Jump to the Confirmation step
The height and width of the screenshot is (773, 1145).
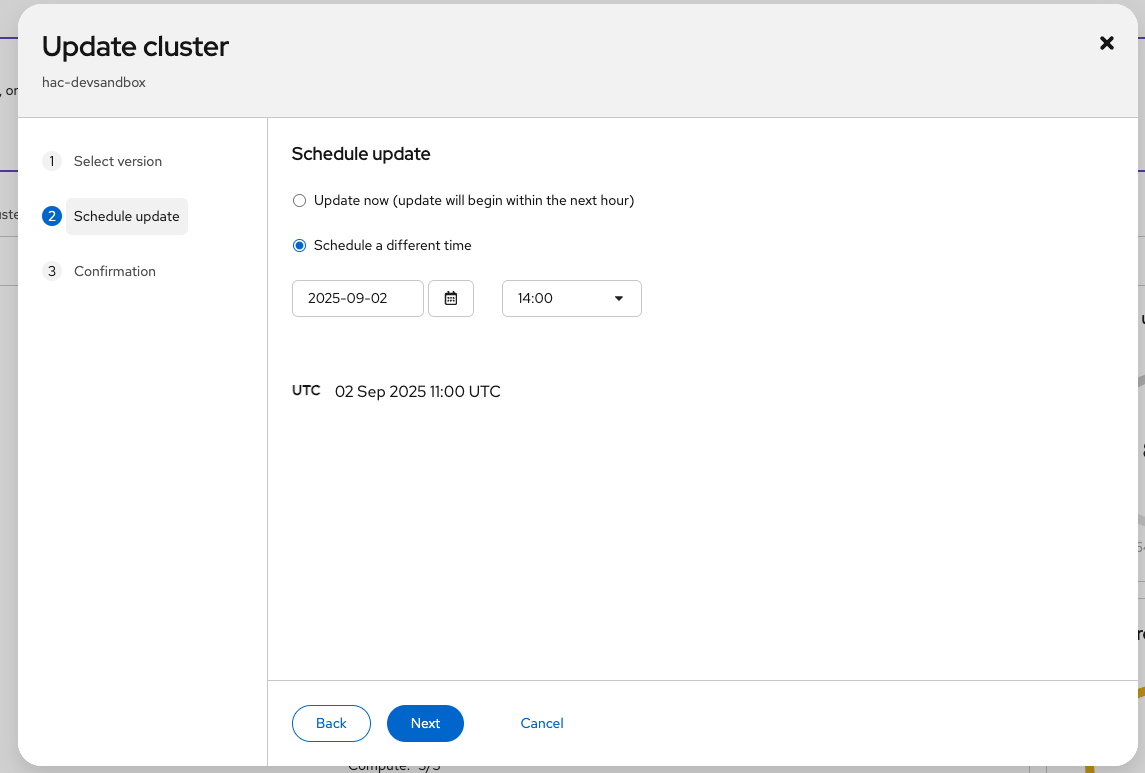(x=114, y=271)
